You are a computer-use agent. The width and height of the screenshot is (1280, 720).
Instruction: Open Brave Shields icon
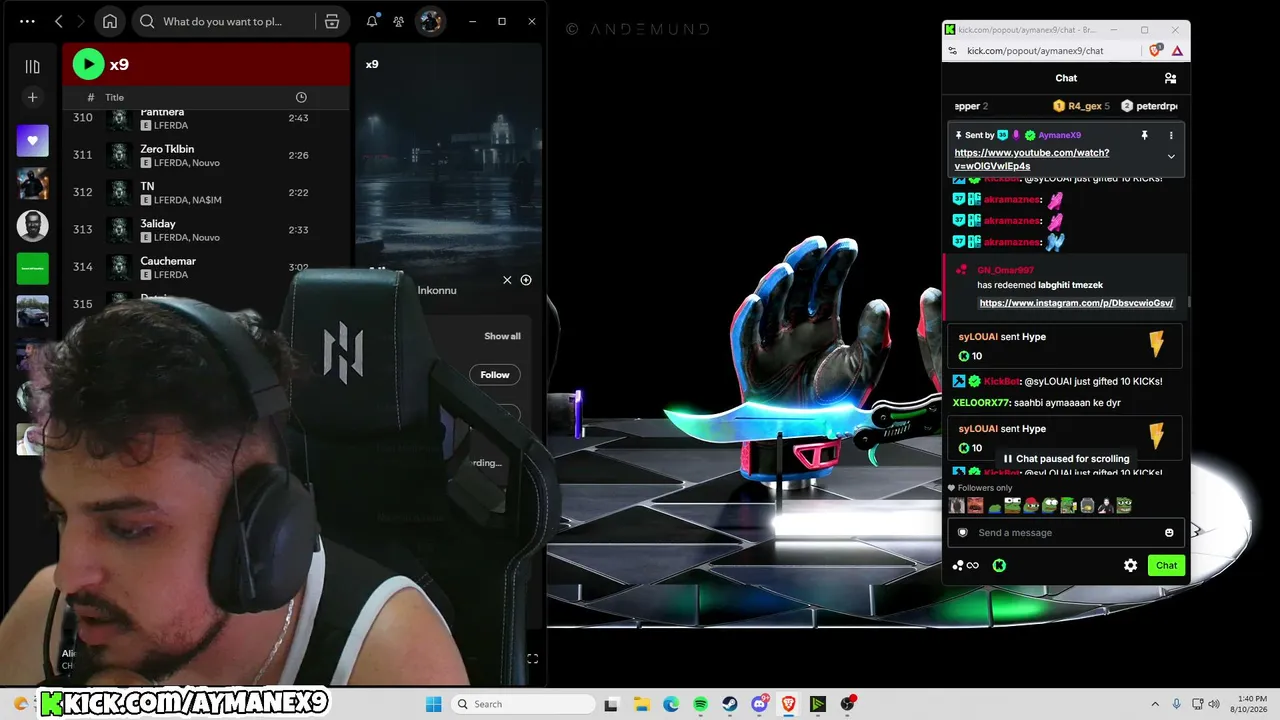coord(1156,51)
